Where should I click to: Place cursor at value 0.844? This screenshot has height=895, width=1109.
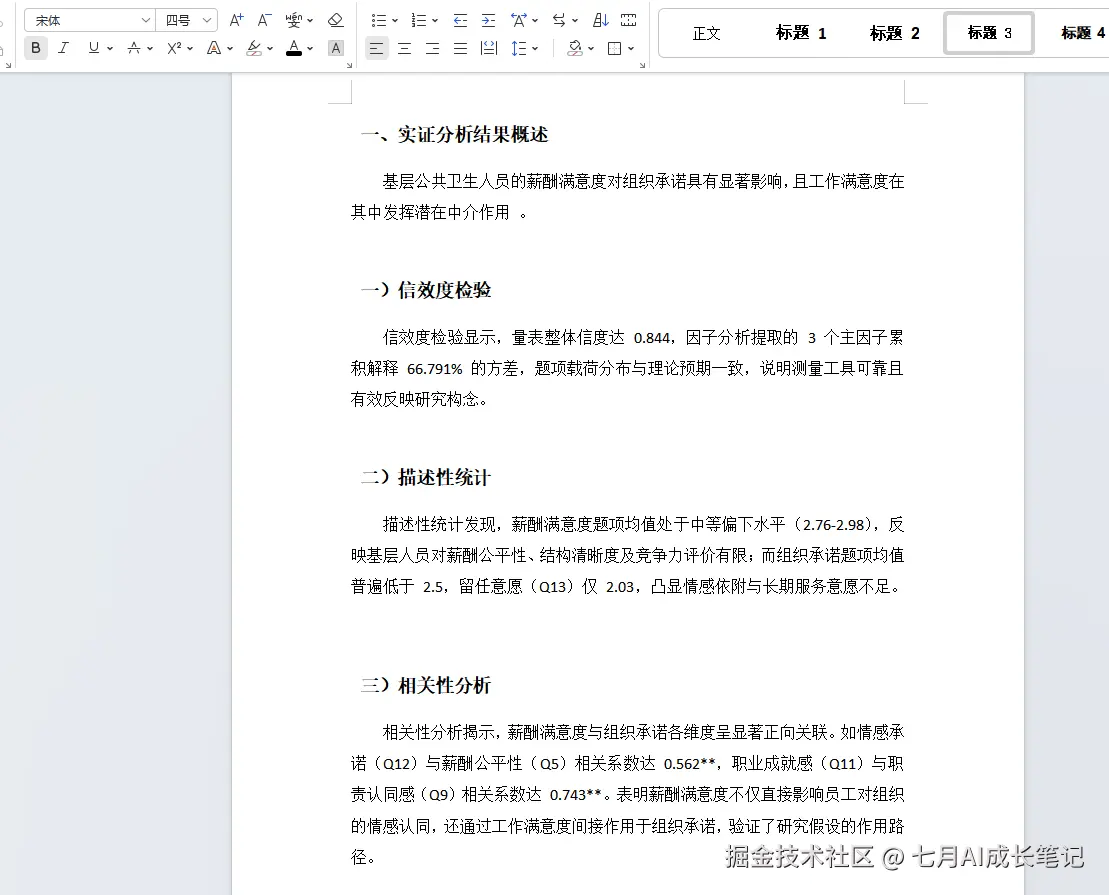[x=651, y=338]
